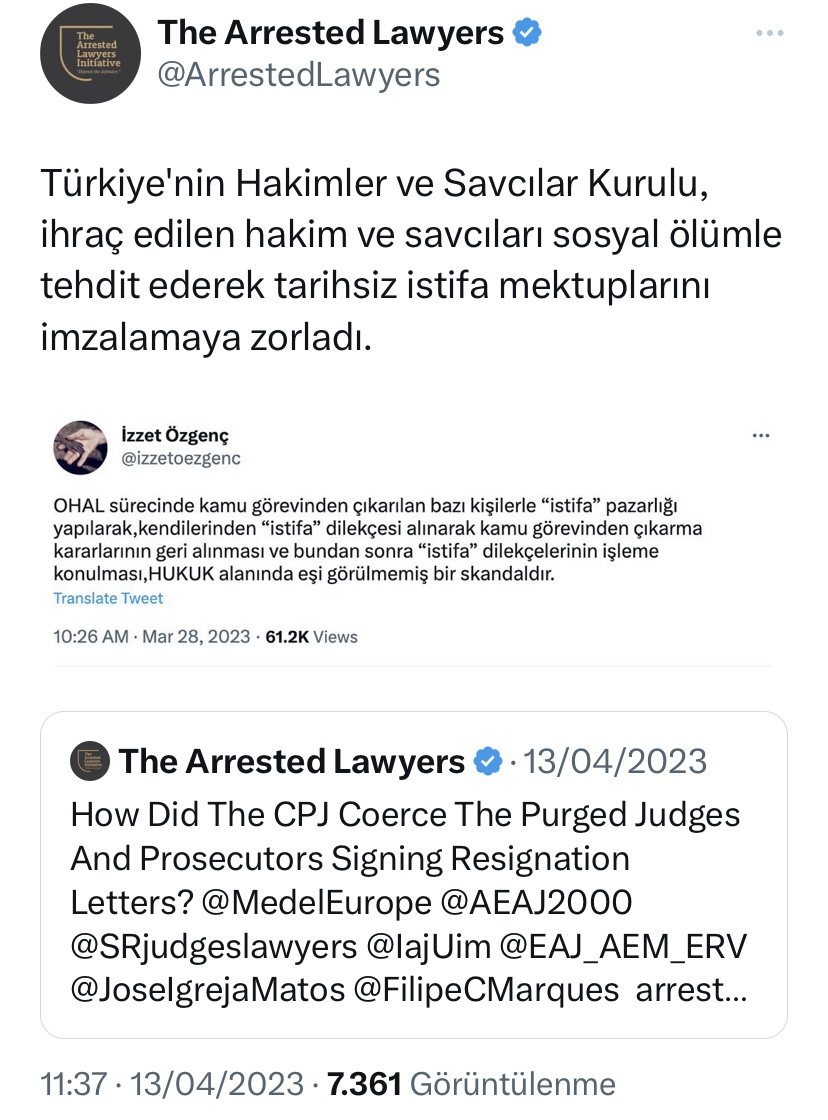Screen dimensions: 828x1120
Task: Open the @izzetoezgenc handle
Action: [181, 459]
